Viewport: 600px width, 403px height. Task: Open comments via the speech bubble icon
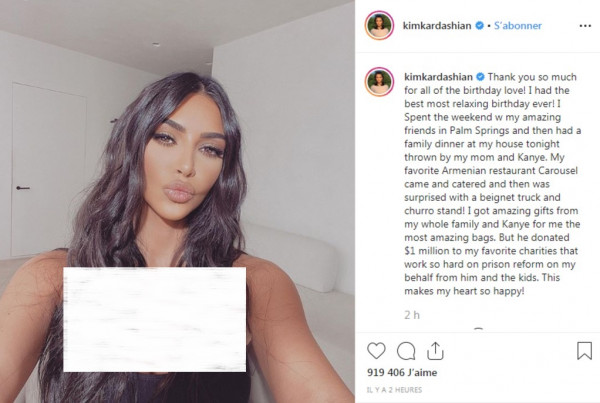pyautogui.click(x=406, y=351)
